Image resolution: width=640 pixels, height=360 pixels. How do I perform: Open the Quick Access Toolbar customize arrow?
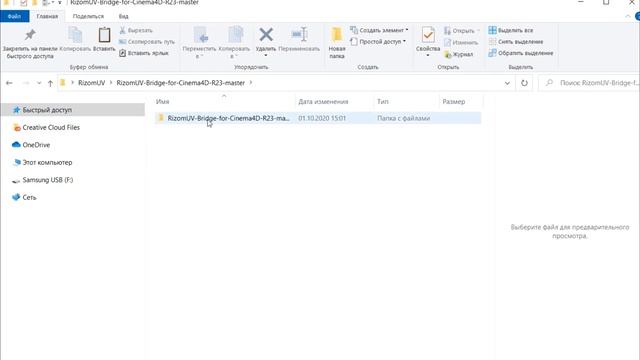pyautogui.click(x=60, y=2)
